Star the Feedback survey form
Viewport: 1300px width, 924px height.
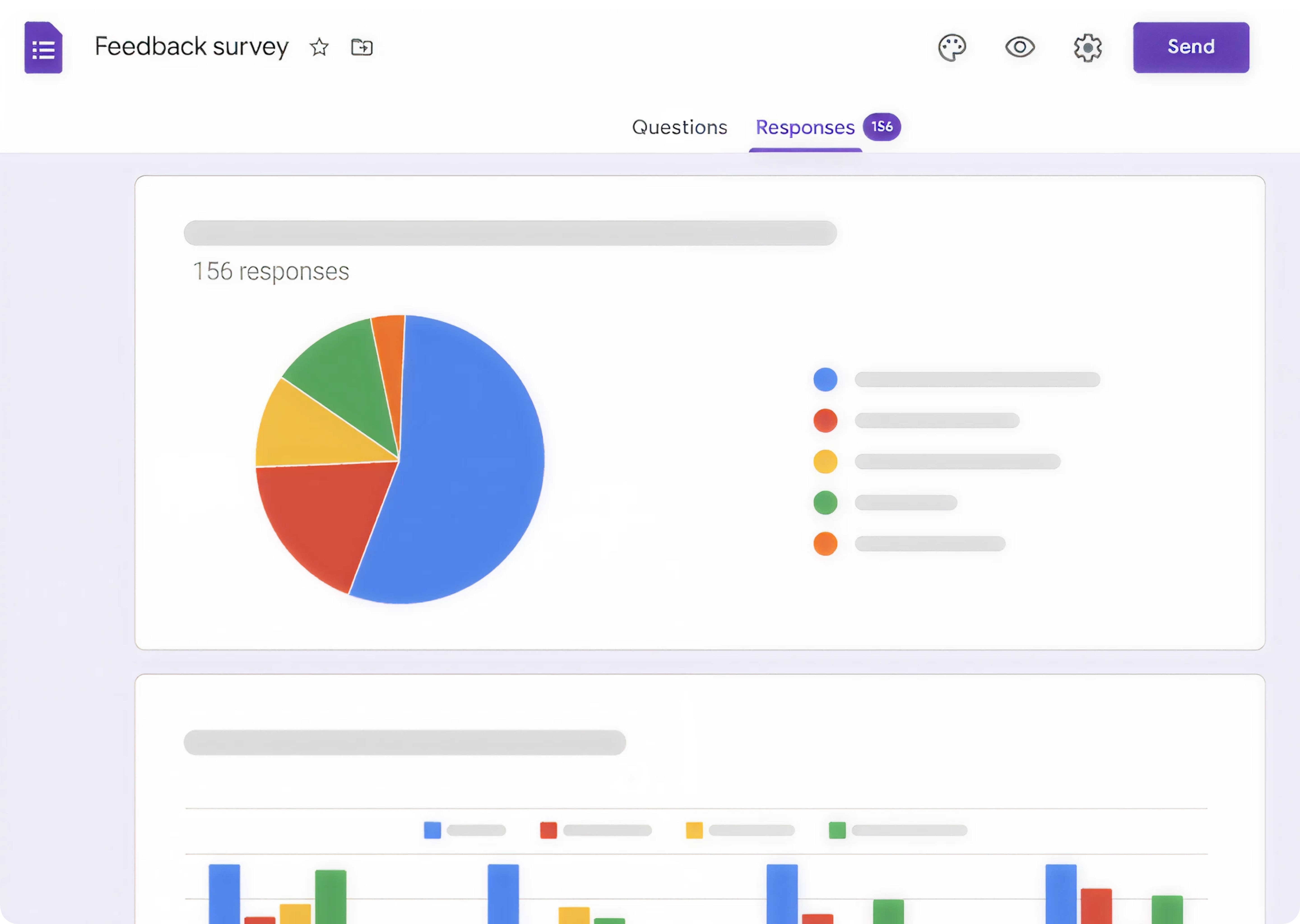point(319,47)
